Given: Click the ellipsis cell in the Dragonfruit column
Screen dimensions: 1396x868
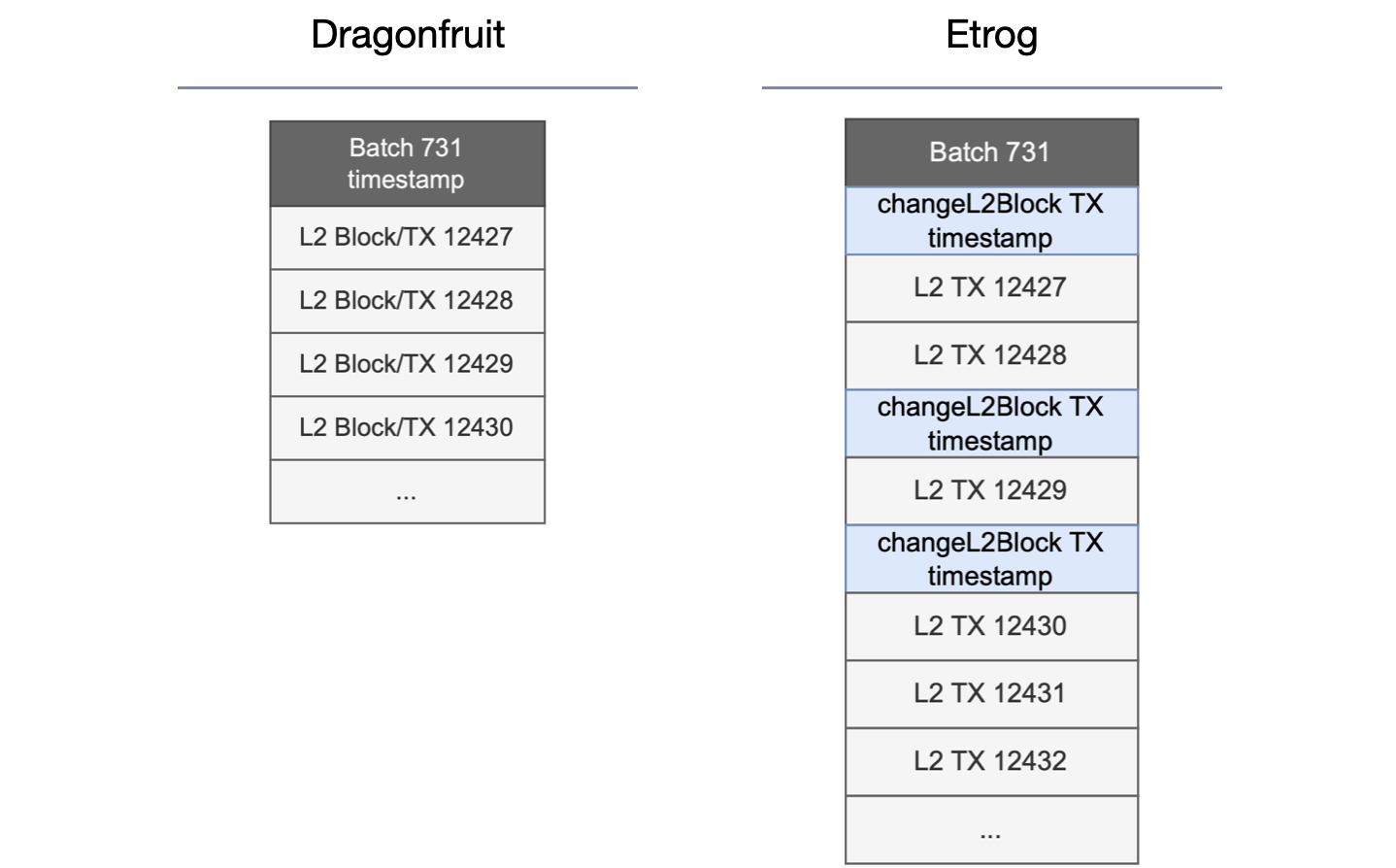Looking at the screenshot, I should click(407, 492).
